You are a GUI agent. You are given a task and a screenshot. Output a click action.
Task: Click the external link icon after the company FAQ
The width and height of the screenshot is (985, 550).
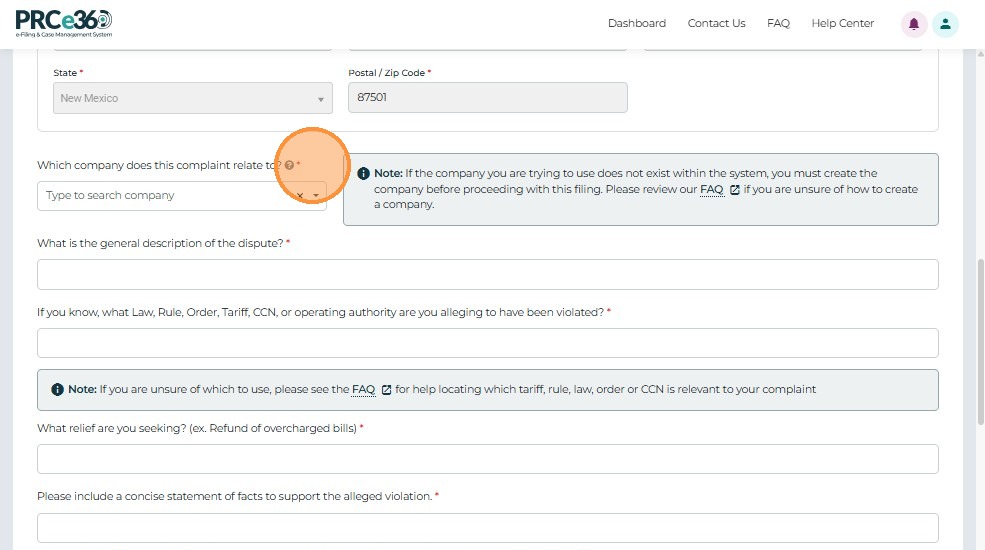coord(734,190)
